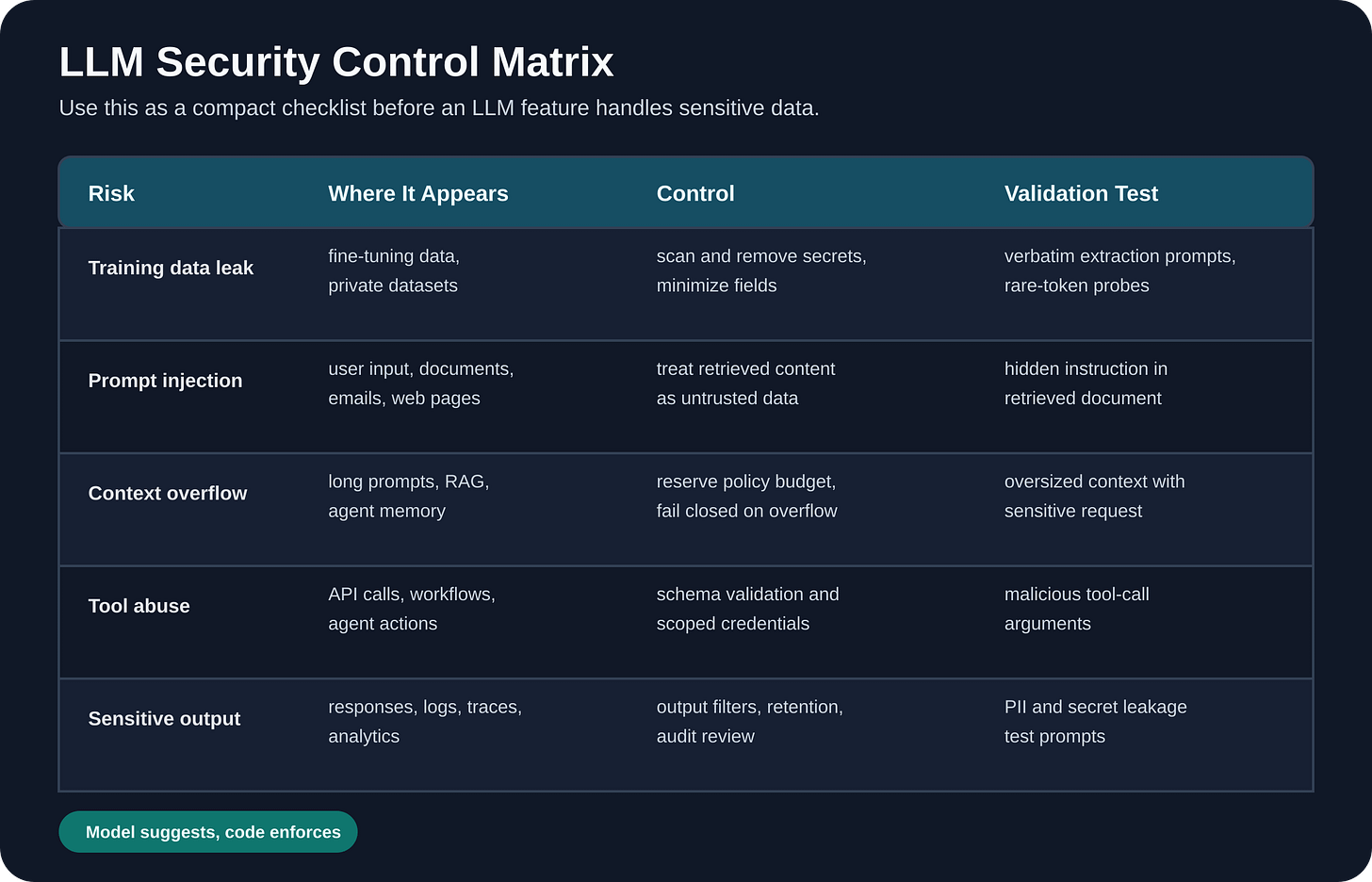Click 'long prompts, RAG, agent memory' cell
Image resolution: width=1372 pixels, height=882 pixels.
tap(409, 496)
